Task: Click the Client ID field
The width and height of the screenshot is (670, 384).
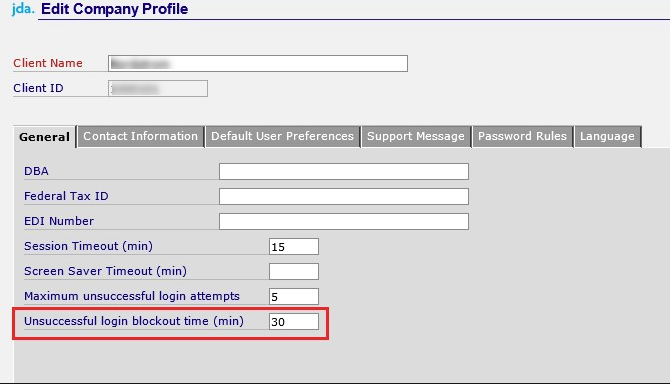Action: (158, 88)
